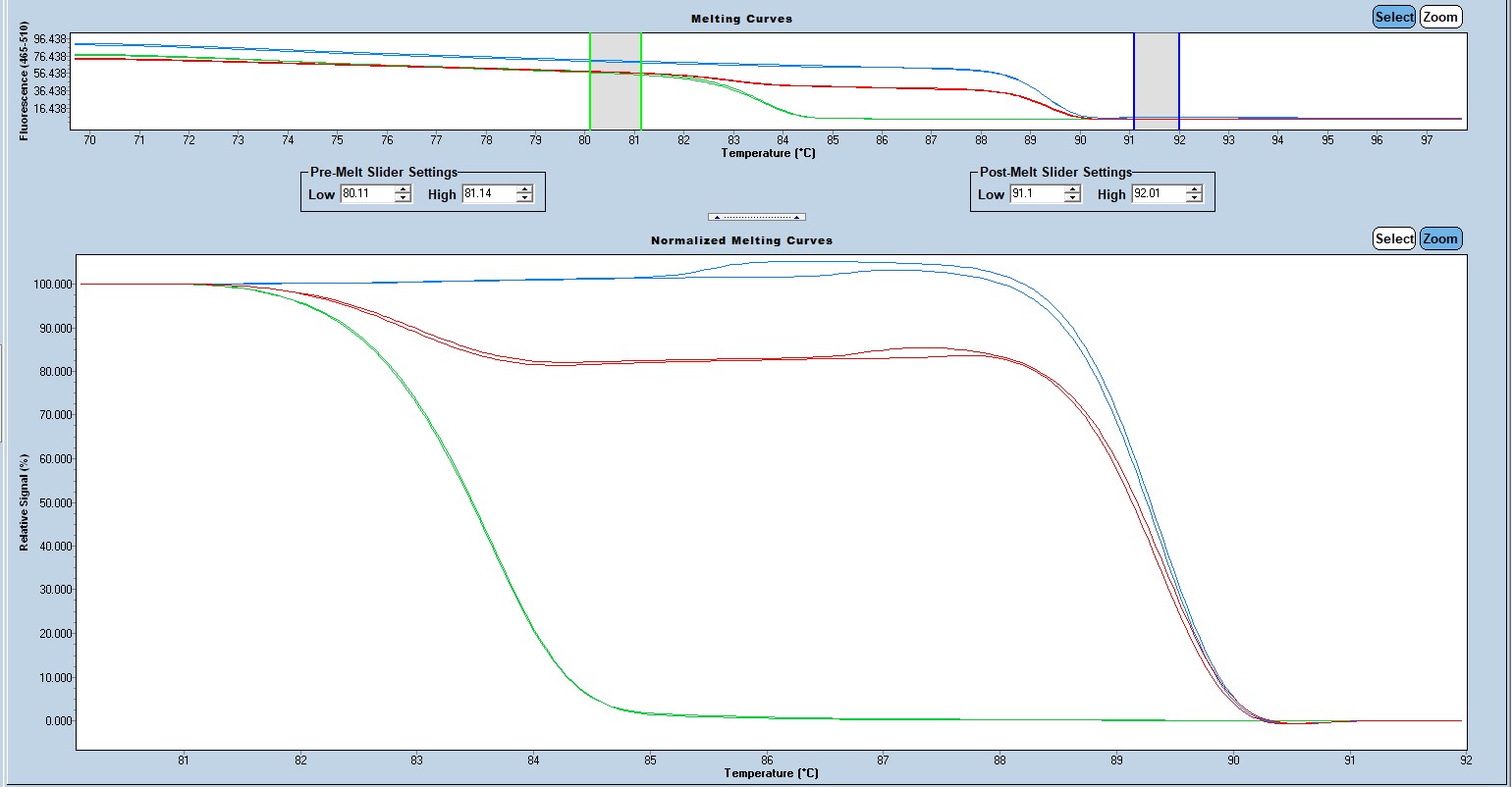Decrease Post-Melt High value with down arrow
This screenshot has height=787, width=1512.
click(x=1194, y=198)
